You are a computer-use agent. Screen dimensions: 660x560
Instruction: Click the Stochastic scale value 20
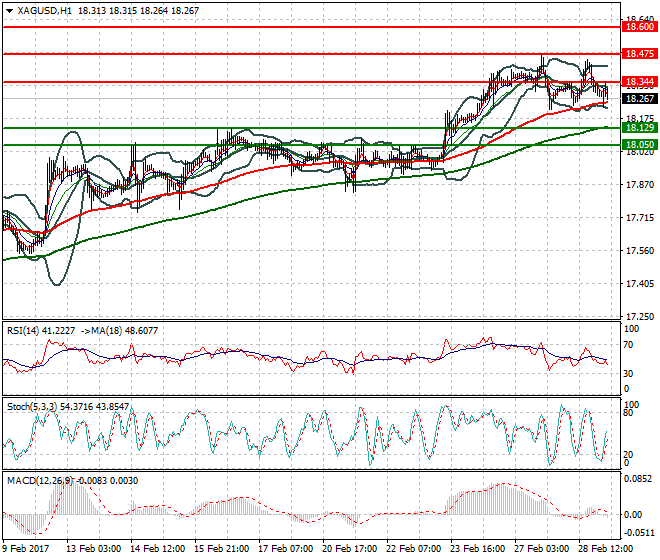click(628, 455)
